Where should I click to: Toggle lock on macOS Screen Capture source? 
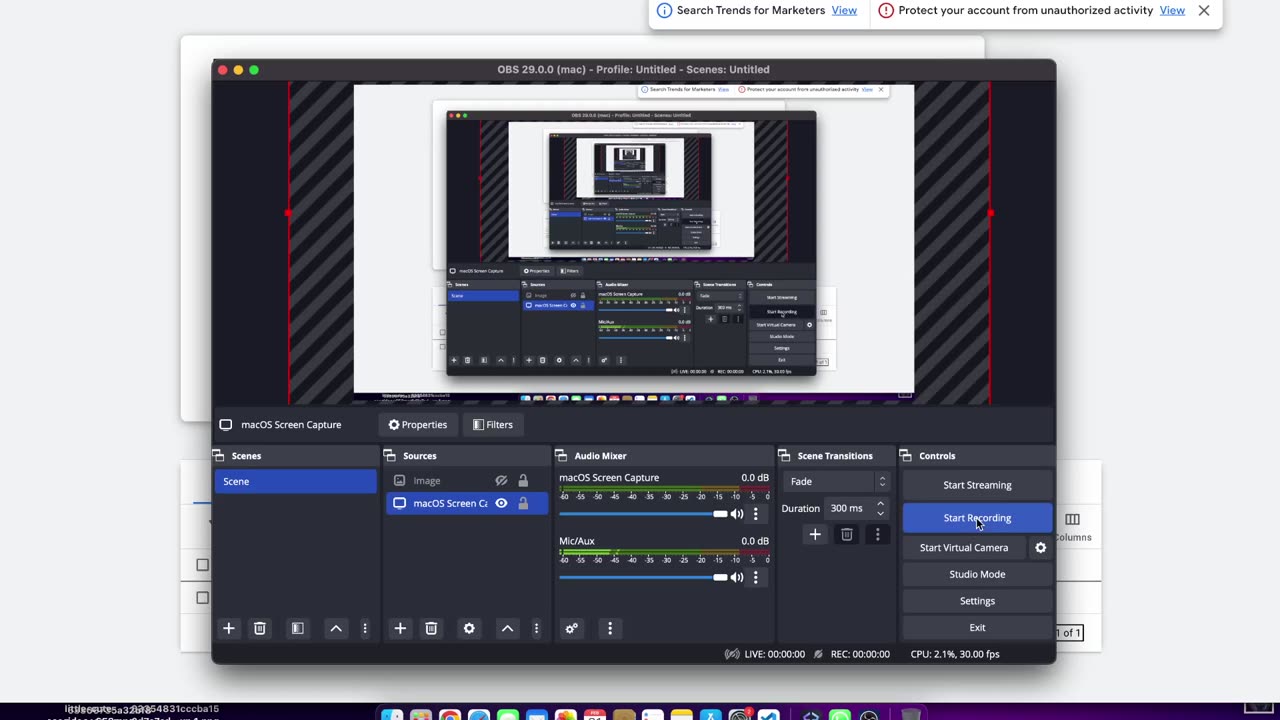(523, 503)
